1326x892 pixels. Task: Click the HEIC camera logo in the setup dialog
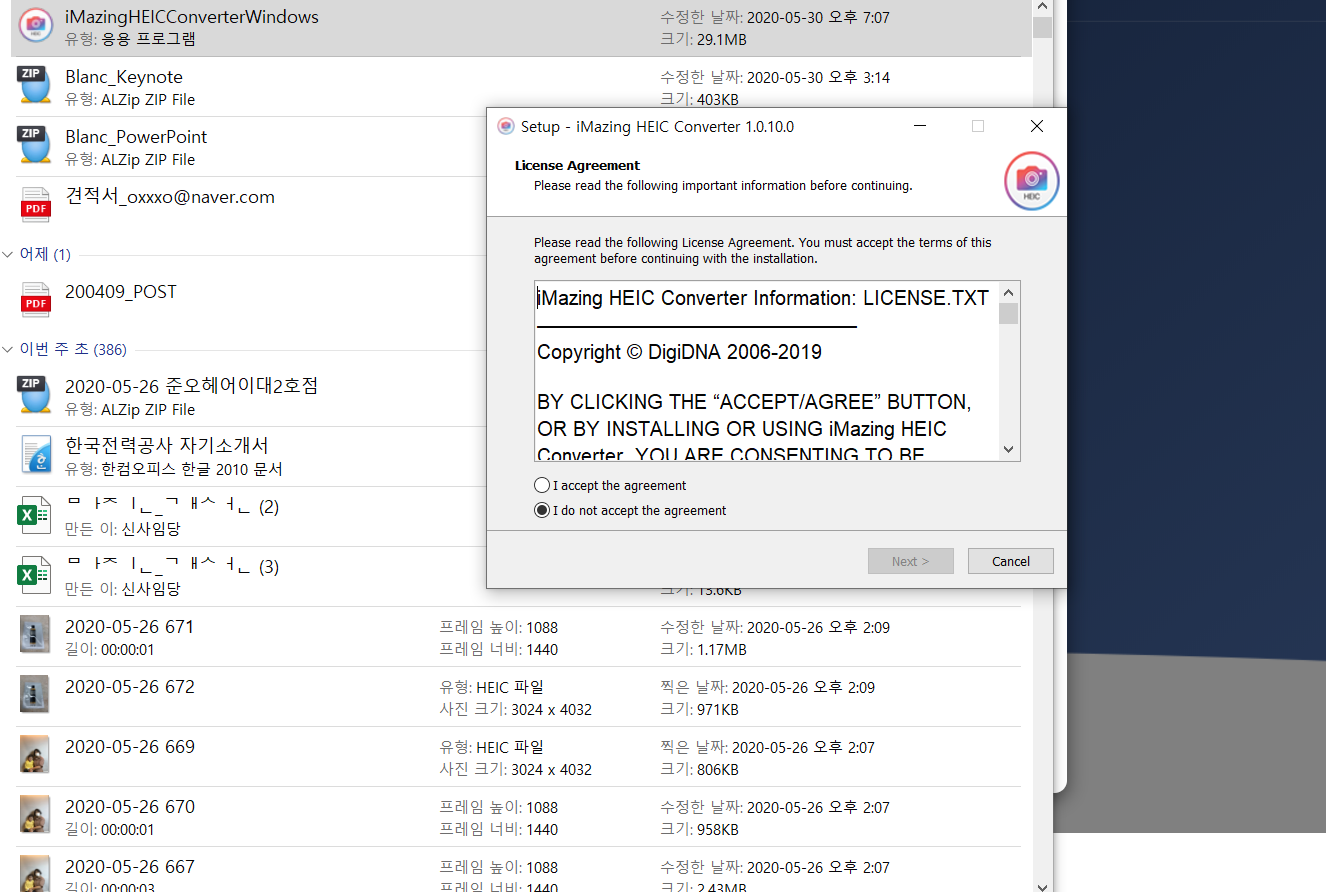coord(1031,182)
